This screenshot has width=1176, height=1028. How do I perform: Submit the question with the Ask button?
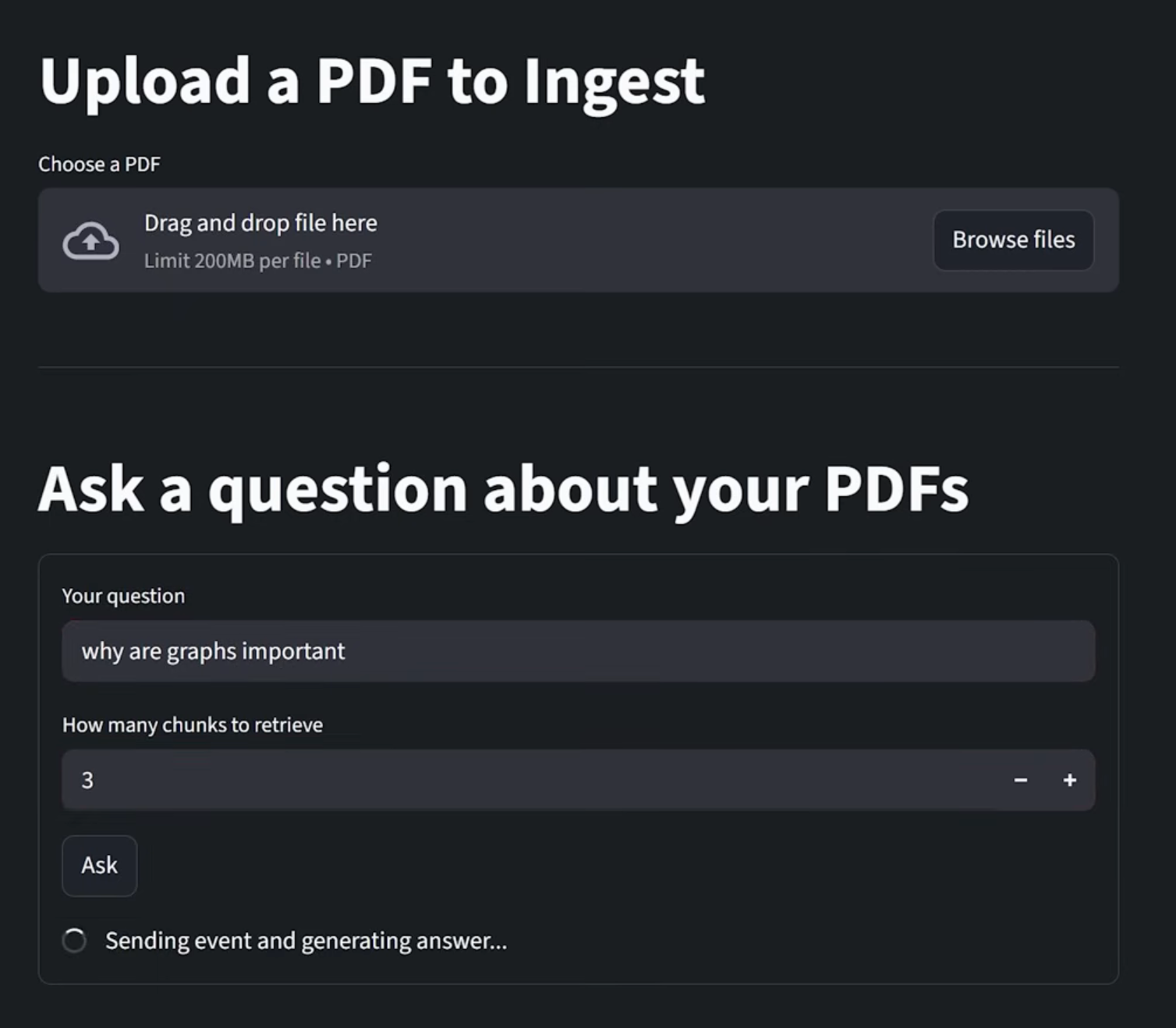click(100, 866)
